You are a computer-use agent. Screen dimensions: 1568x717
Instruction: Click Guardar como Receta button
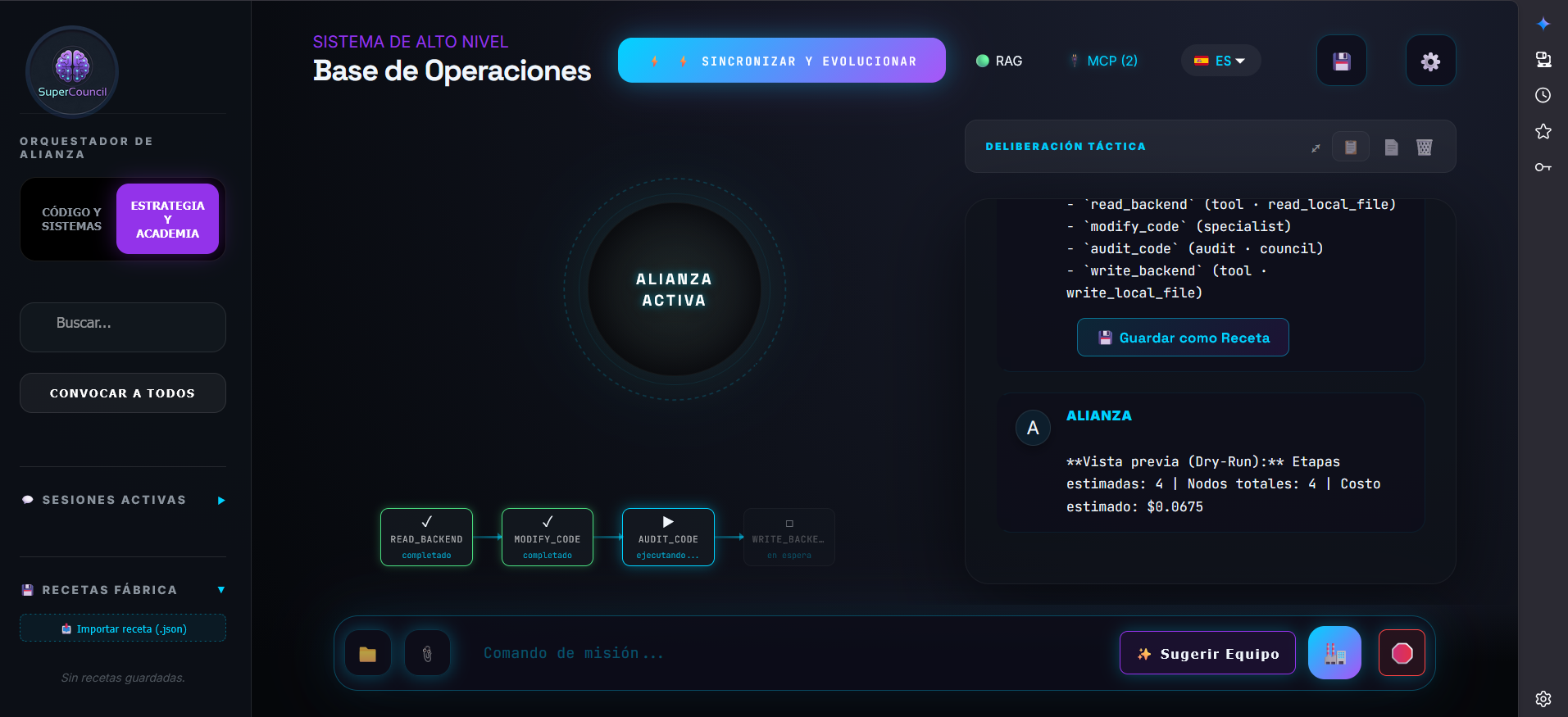pos(1183,338)
